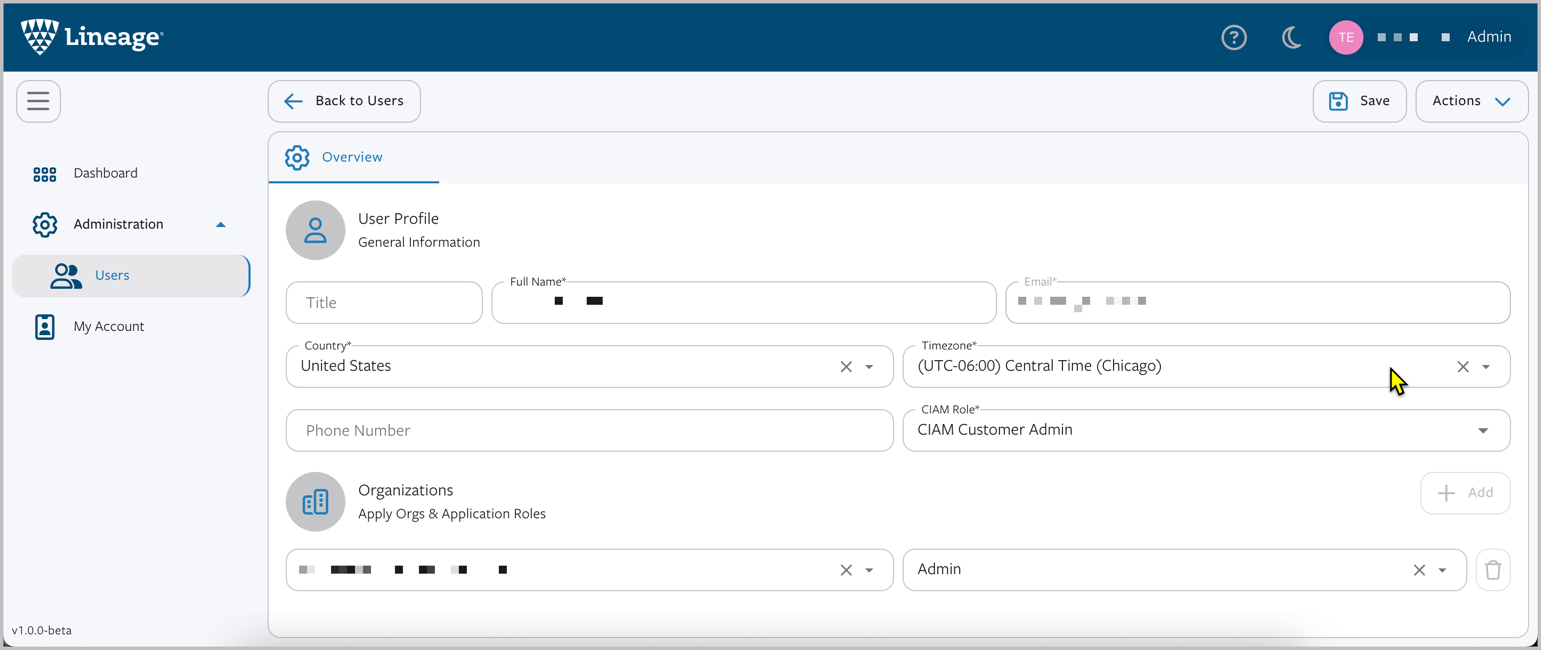This screenshot has width=1541, height=650.
Task: Click the help question mark icon
Action: click(x=1234, y=37)
